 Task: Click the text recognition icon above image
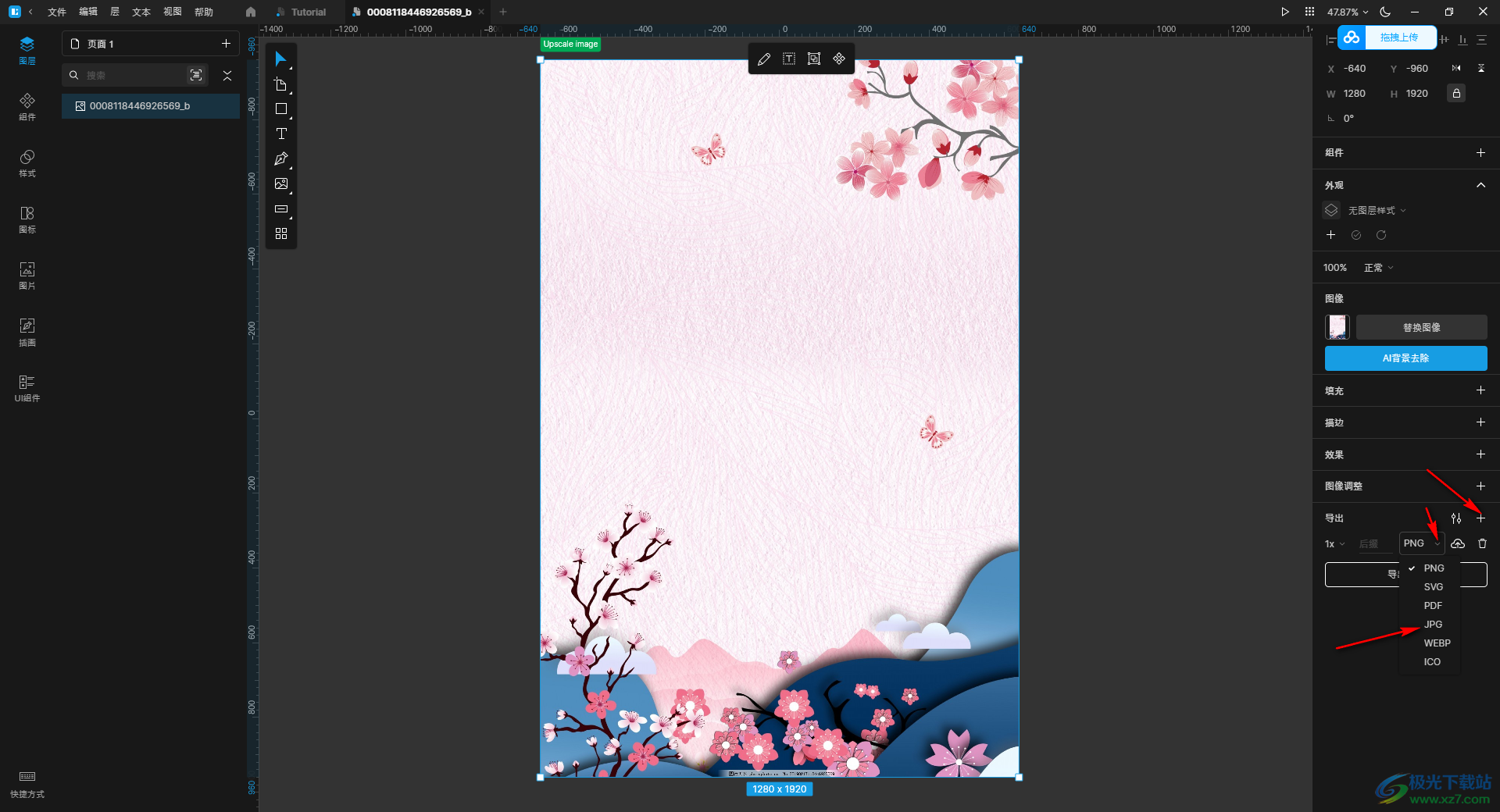click(789, 59)
